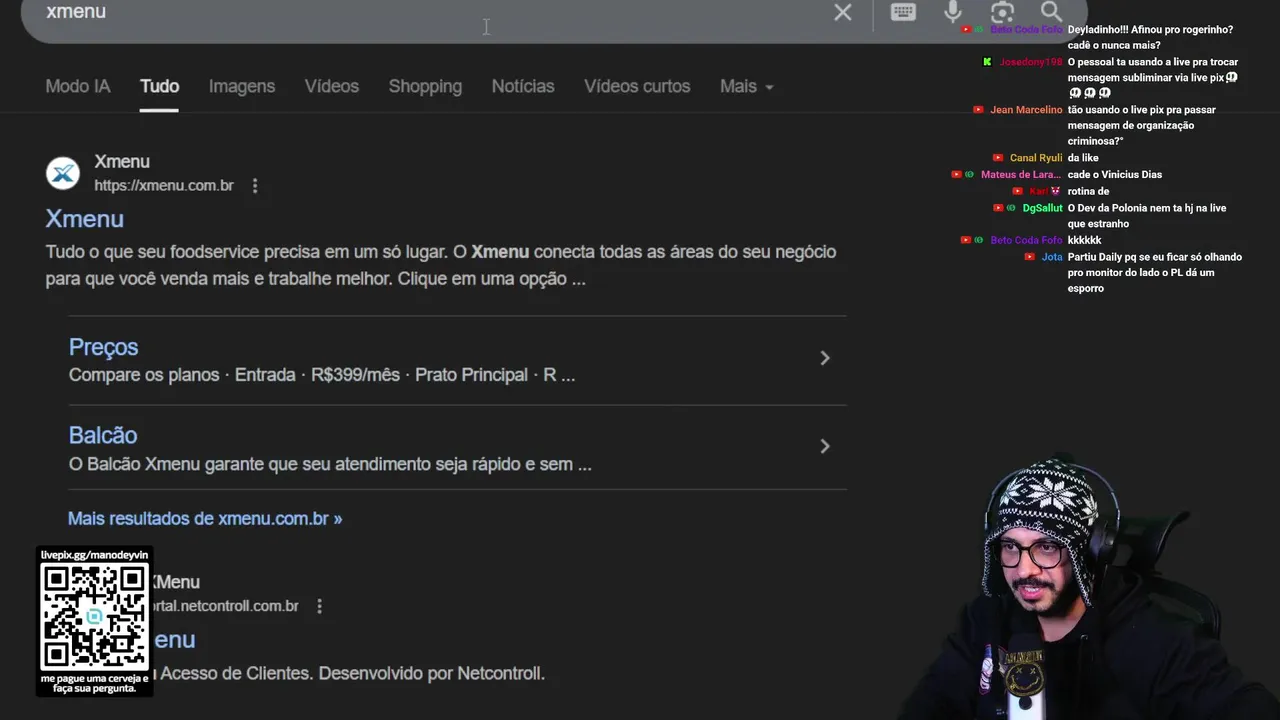Click chat username Jota

pyautogui.click(x=1052, y=257)
